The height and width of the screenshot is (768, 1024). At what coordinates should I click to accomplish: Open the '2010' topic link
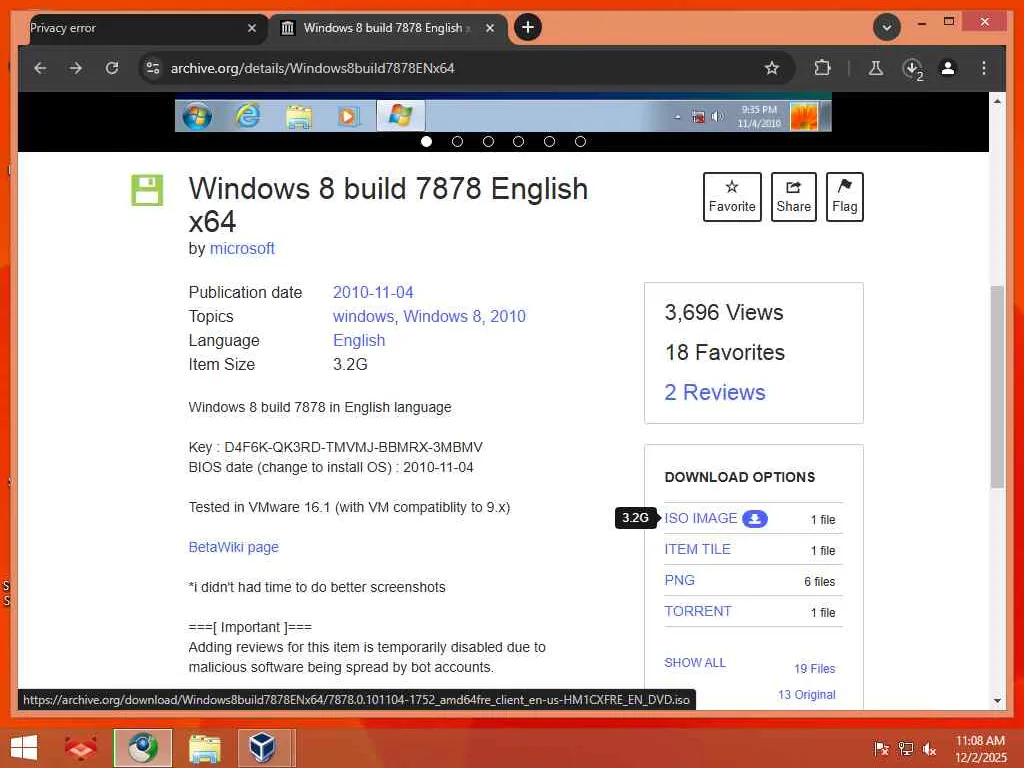508,316
